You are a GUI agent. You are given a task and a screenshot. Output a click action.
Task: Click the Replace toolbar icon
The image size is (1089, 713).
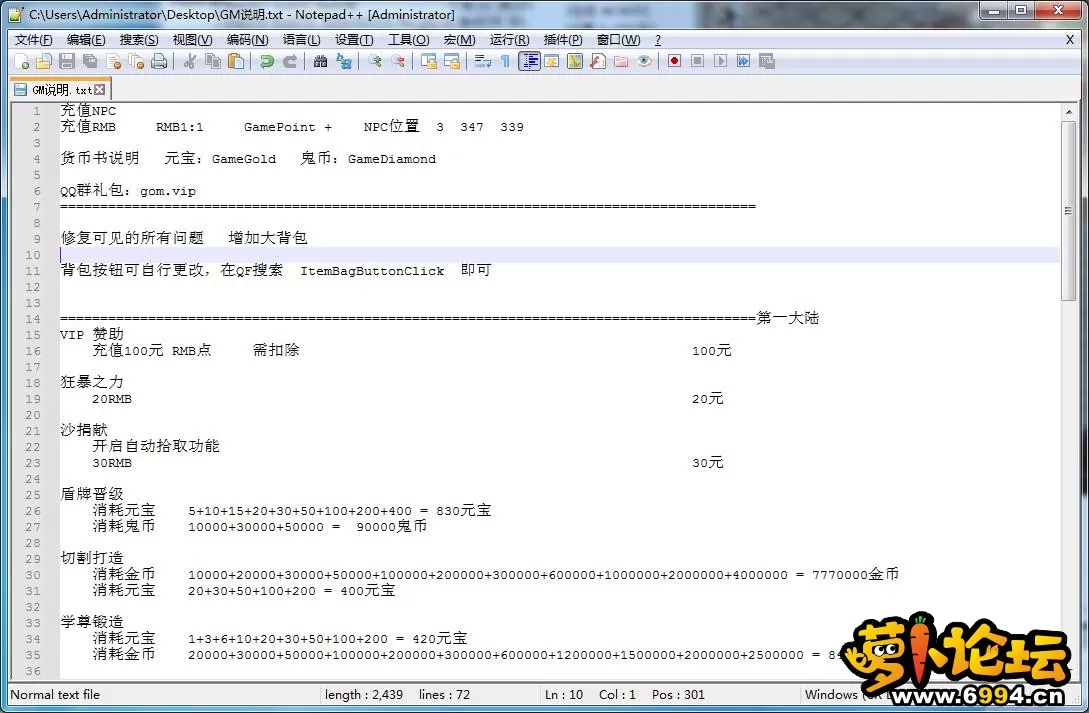pos(344,62)
